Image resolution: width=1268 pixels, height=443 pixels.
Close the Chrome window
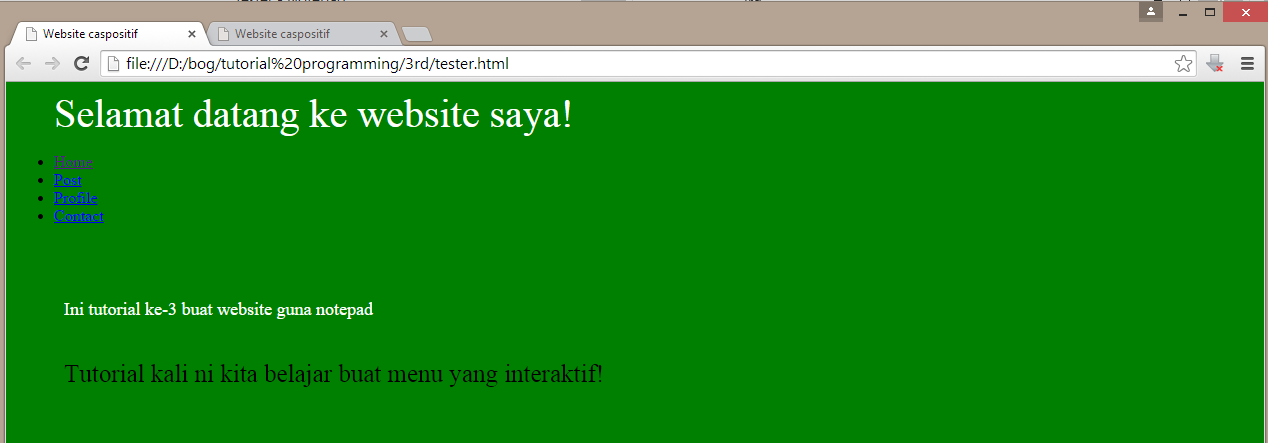(1245, 12)
